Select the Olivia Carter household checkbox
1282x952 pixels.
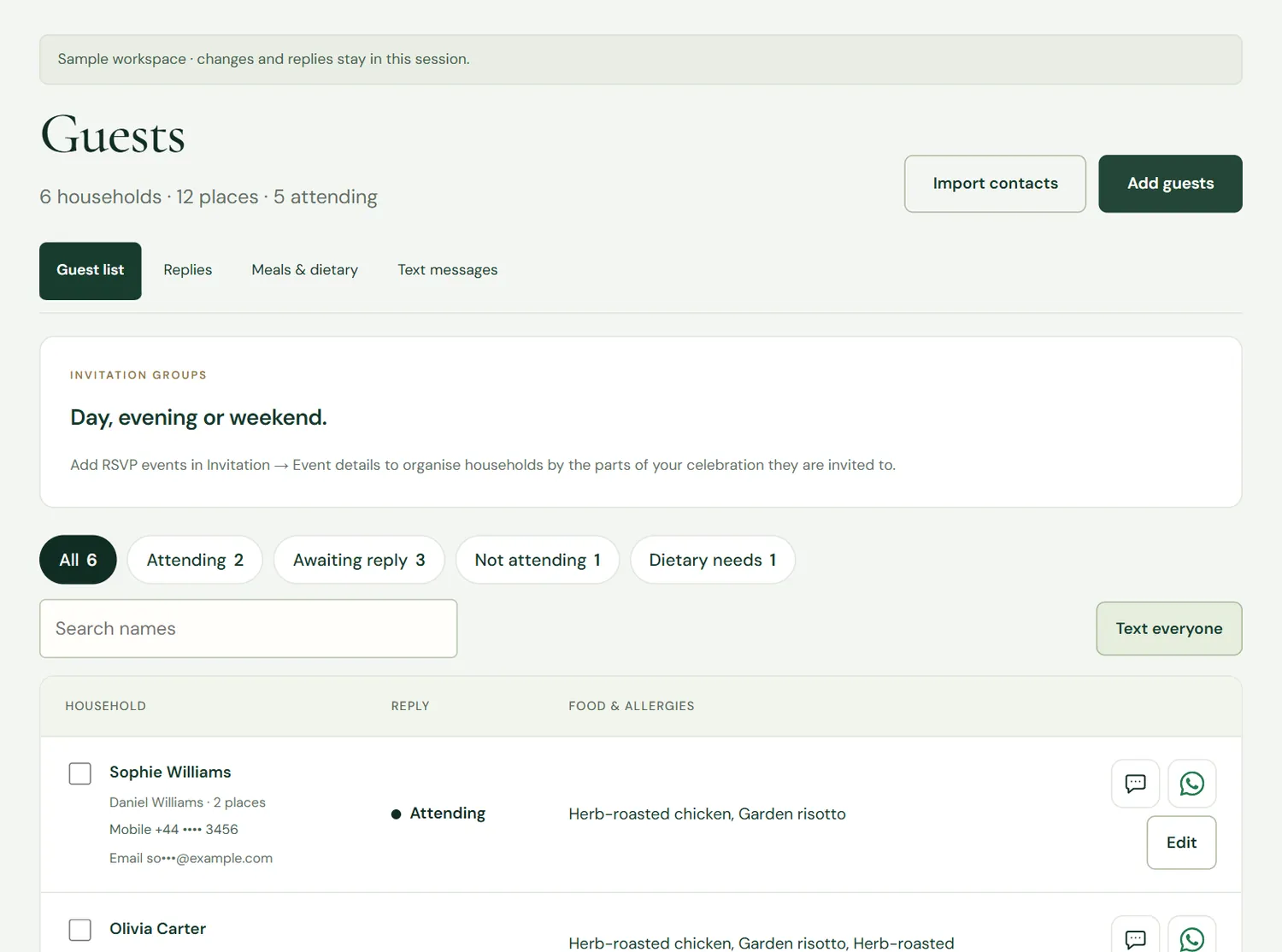[x=80, y=930]
